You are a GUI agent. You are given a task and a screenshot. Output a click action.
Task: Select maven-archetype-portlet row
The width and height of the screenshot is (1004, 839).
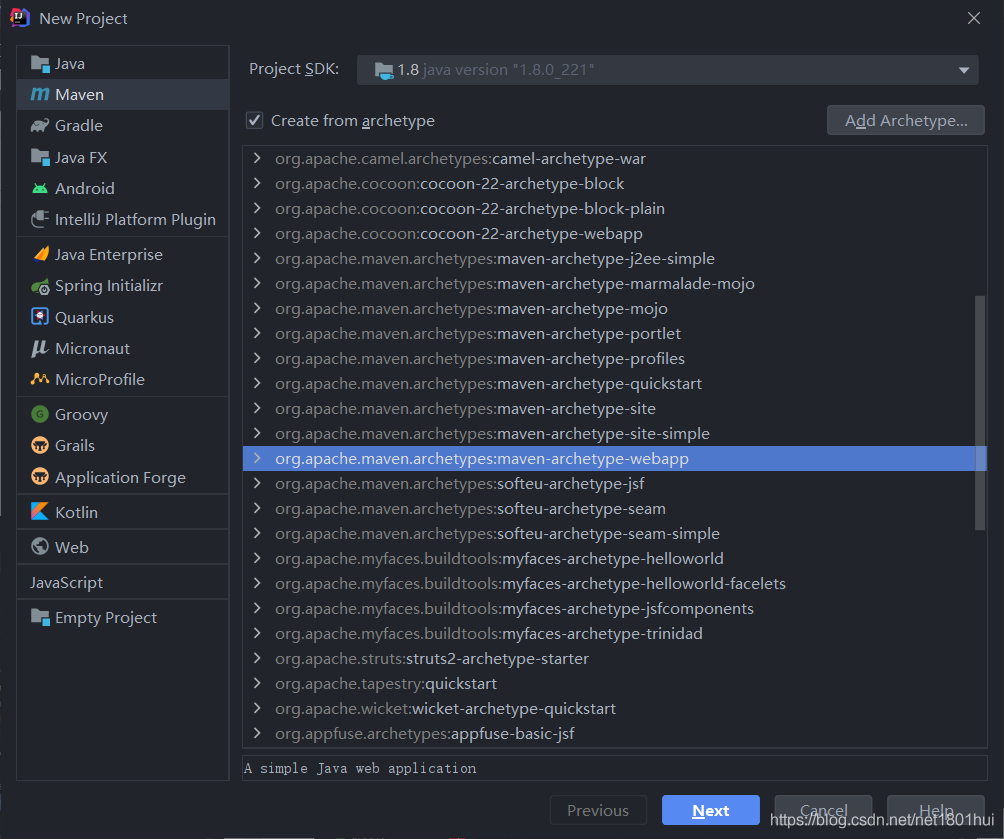(x=615, y=333)
